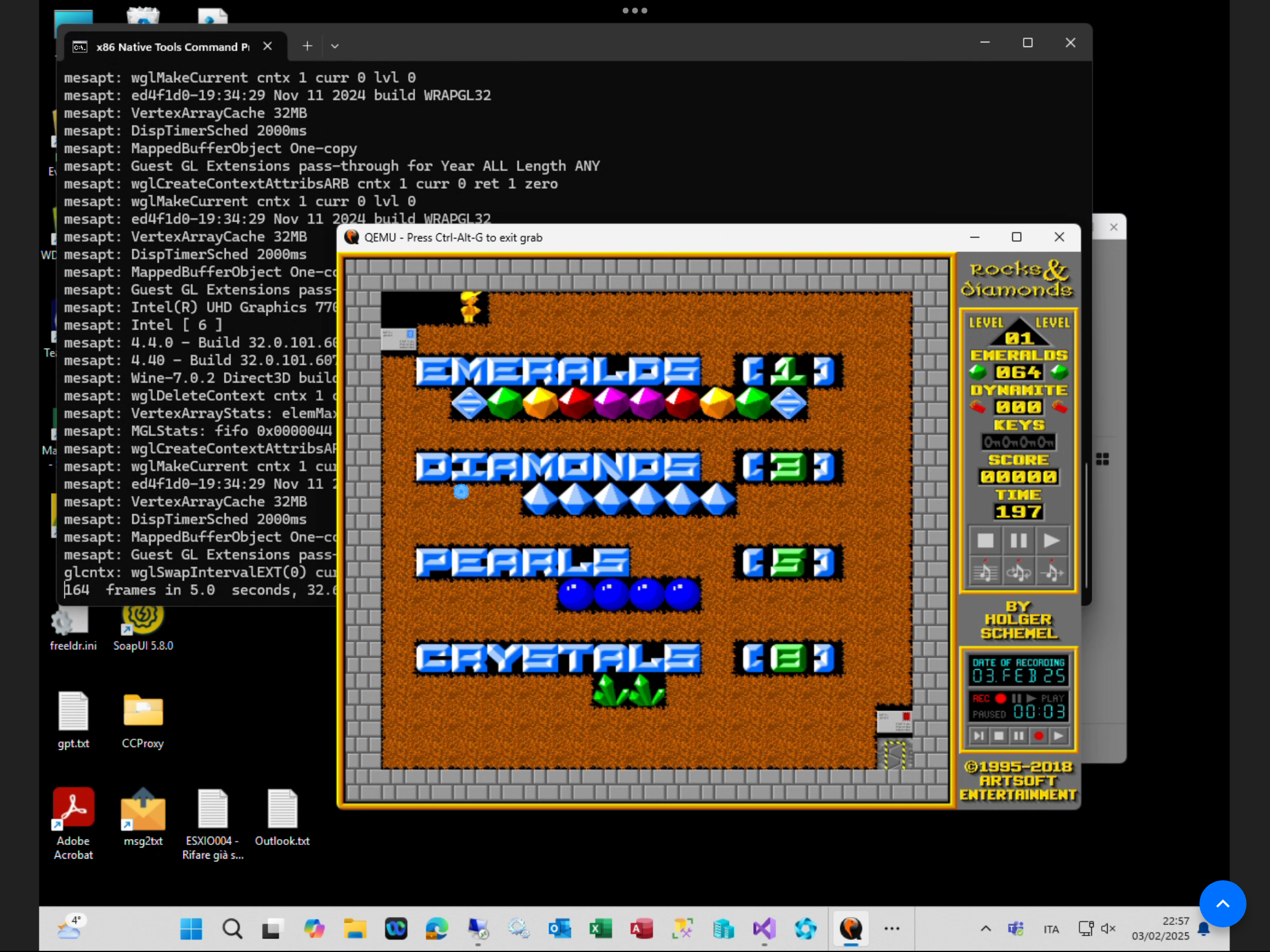Click the Rocks & Diamonds logo
The height and width of the screenshot is (952, 1270).
[x=1017, y=279]
